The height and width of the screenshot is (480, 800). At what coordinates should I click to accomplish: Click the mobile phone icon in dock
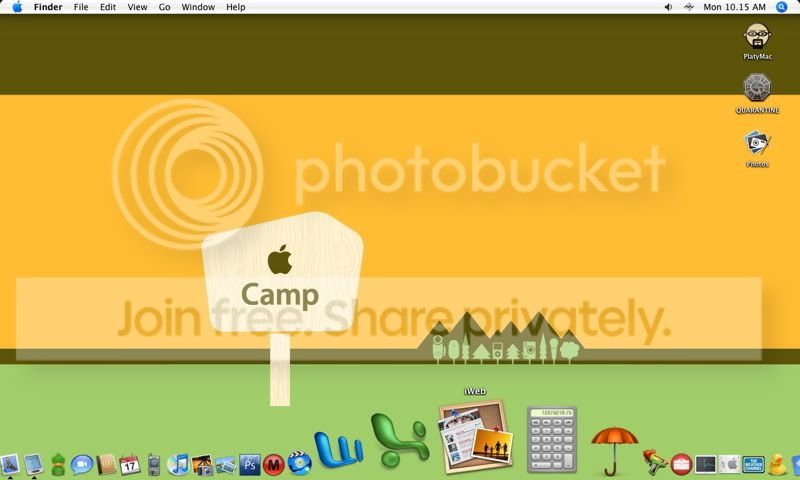click(x=154, y=465)
